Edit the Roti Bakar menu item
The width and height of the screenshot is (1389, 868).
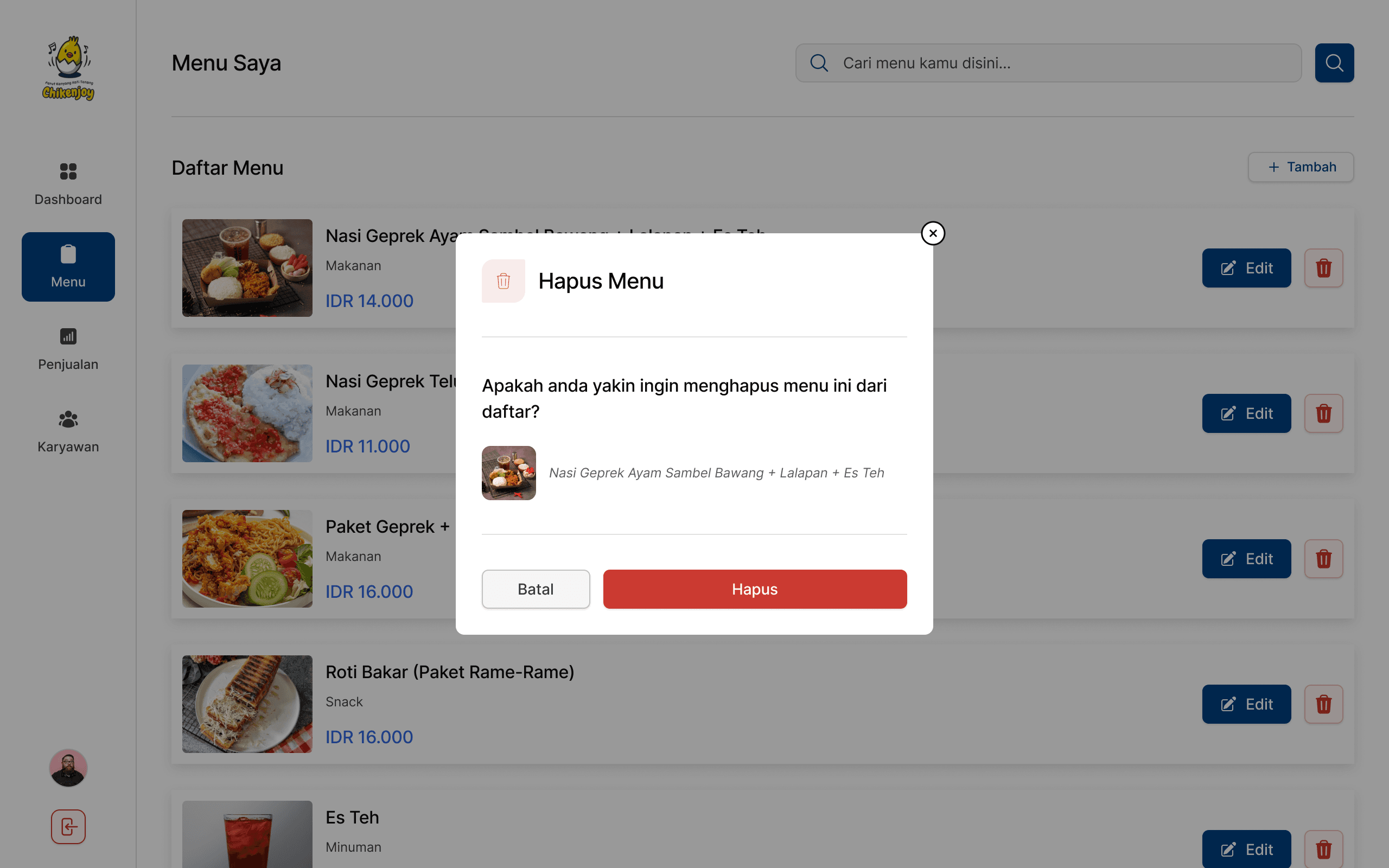click(1246, 704)
